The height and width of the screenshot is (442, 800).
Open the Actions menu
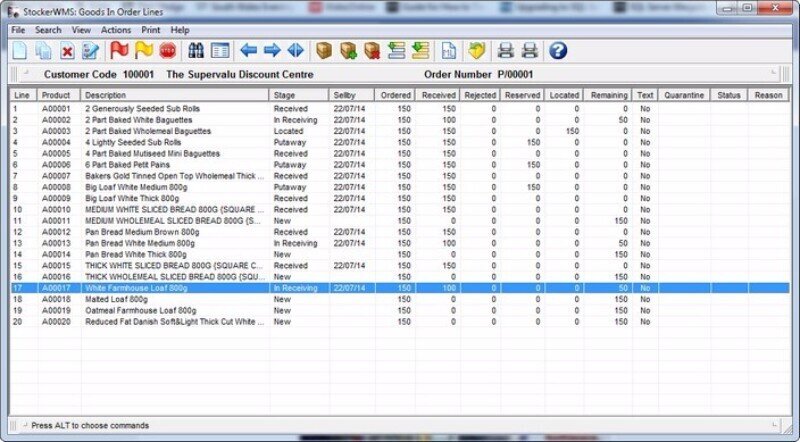tap(116, 30)
